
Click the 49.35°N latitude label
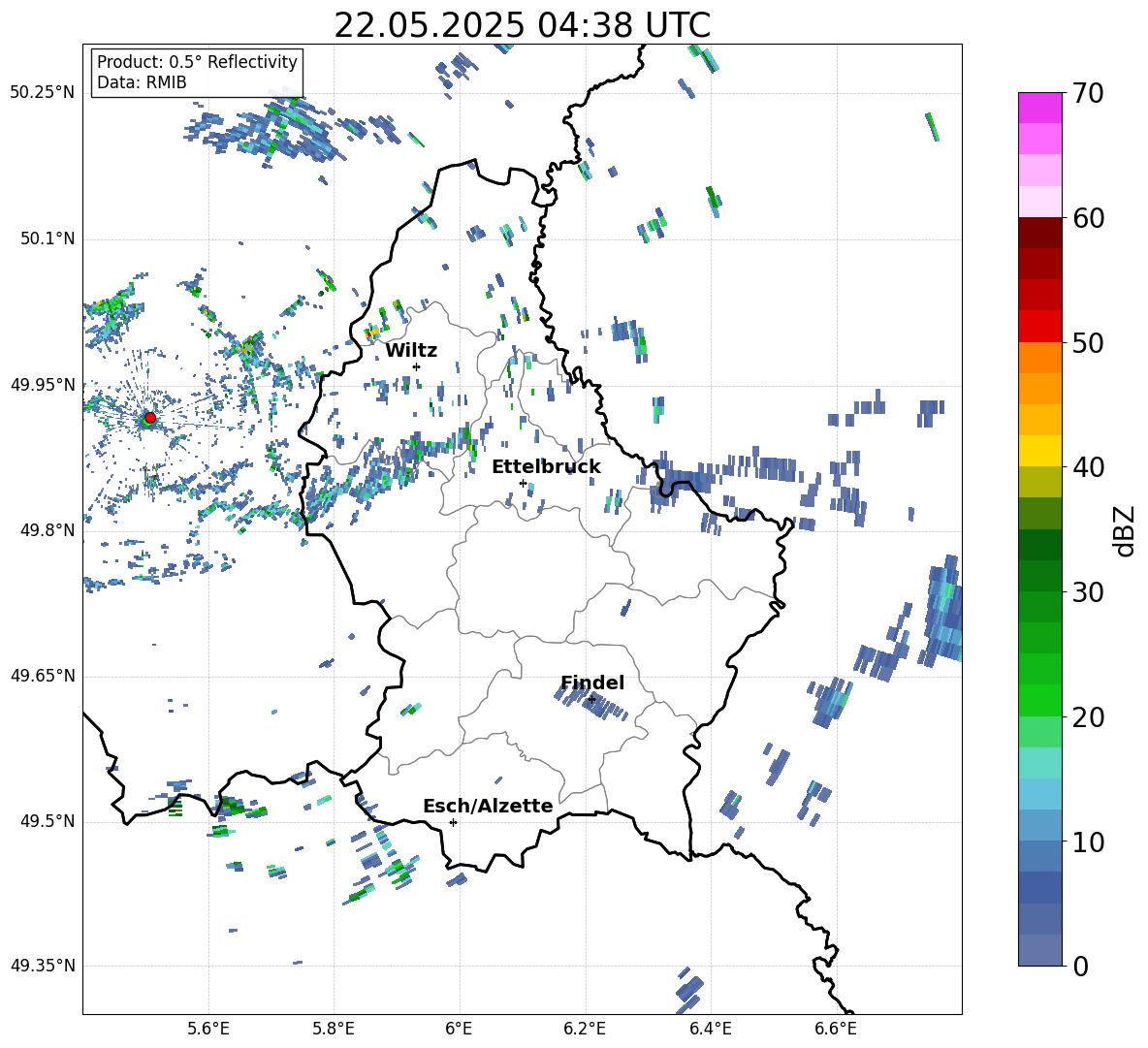[43, 966]
